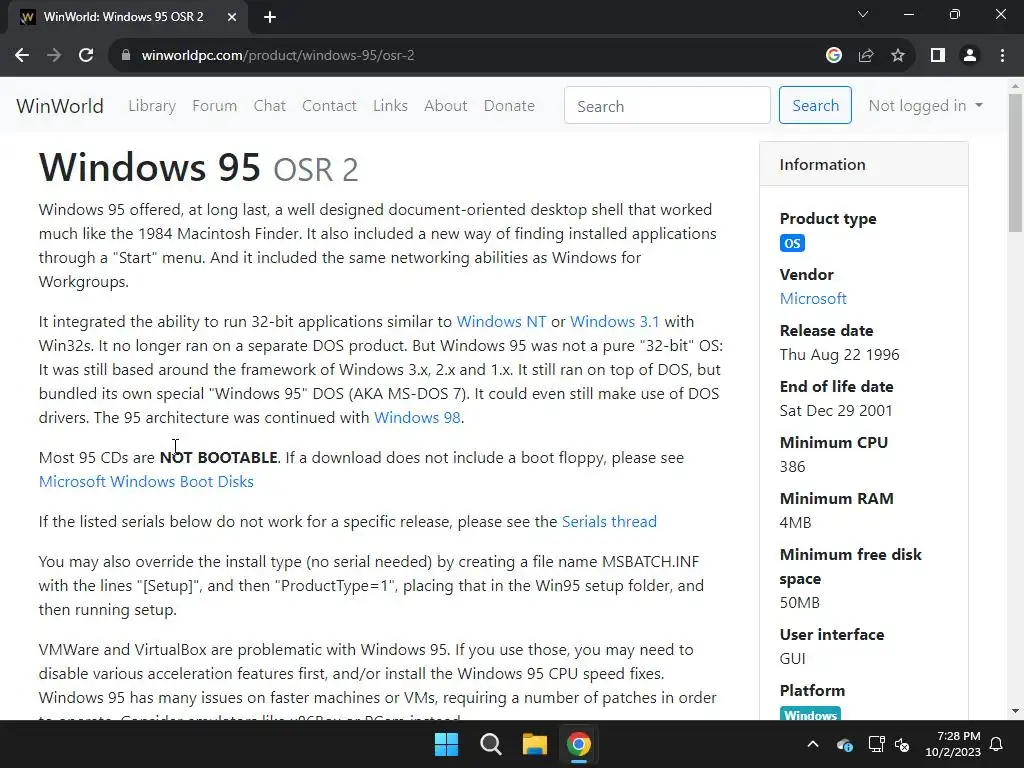The height and width of the screenshot is (768, 1024).
Task: Focus the site Search input field
Action: pos(667,106)
